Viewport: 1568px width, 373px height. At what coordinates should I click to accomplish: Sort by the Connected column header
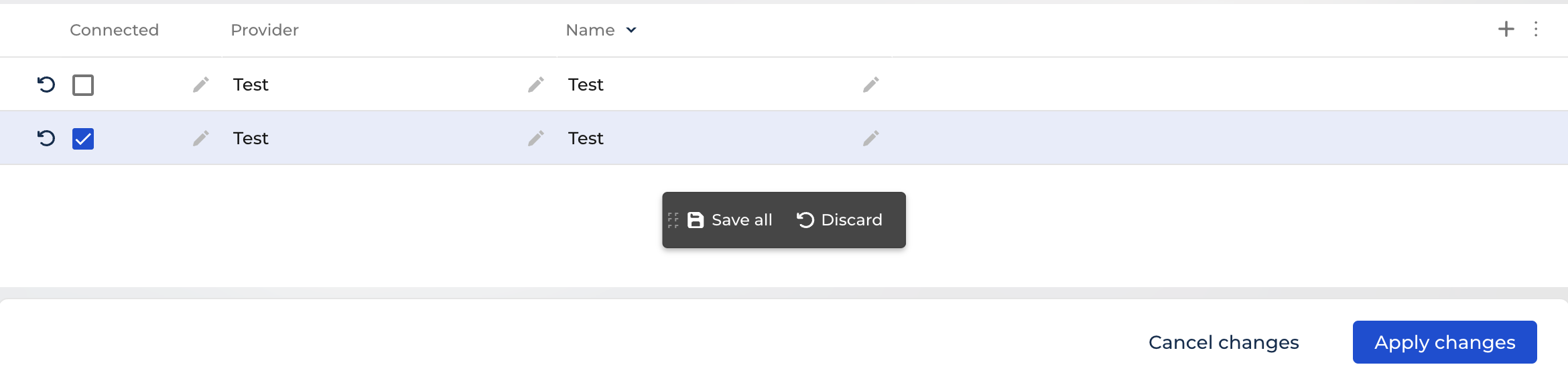(x=114, y=30)
